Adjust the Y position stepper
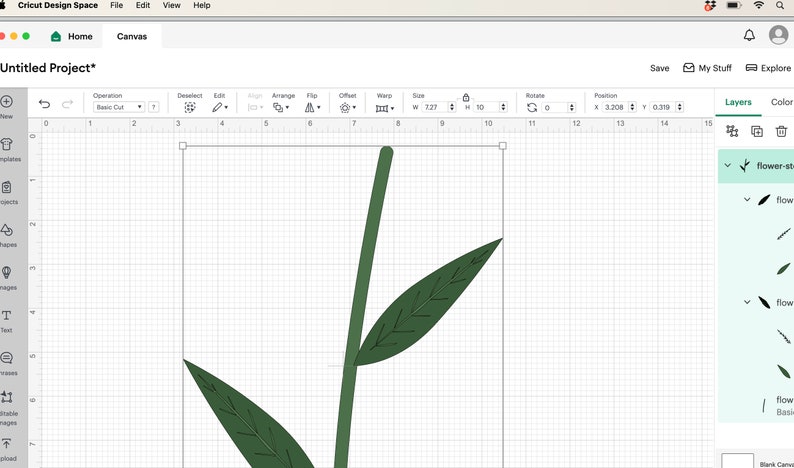 680,107
